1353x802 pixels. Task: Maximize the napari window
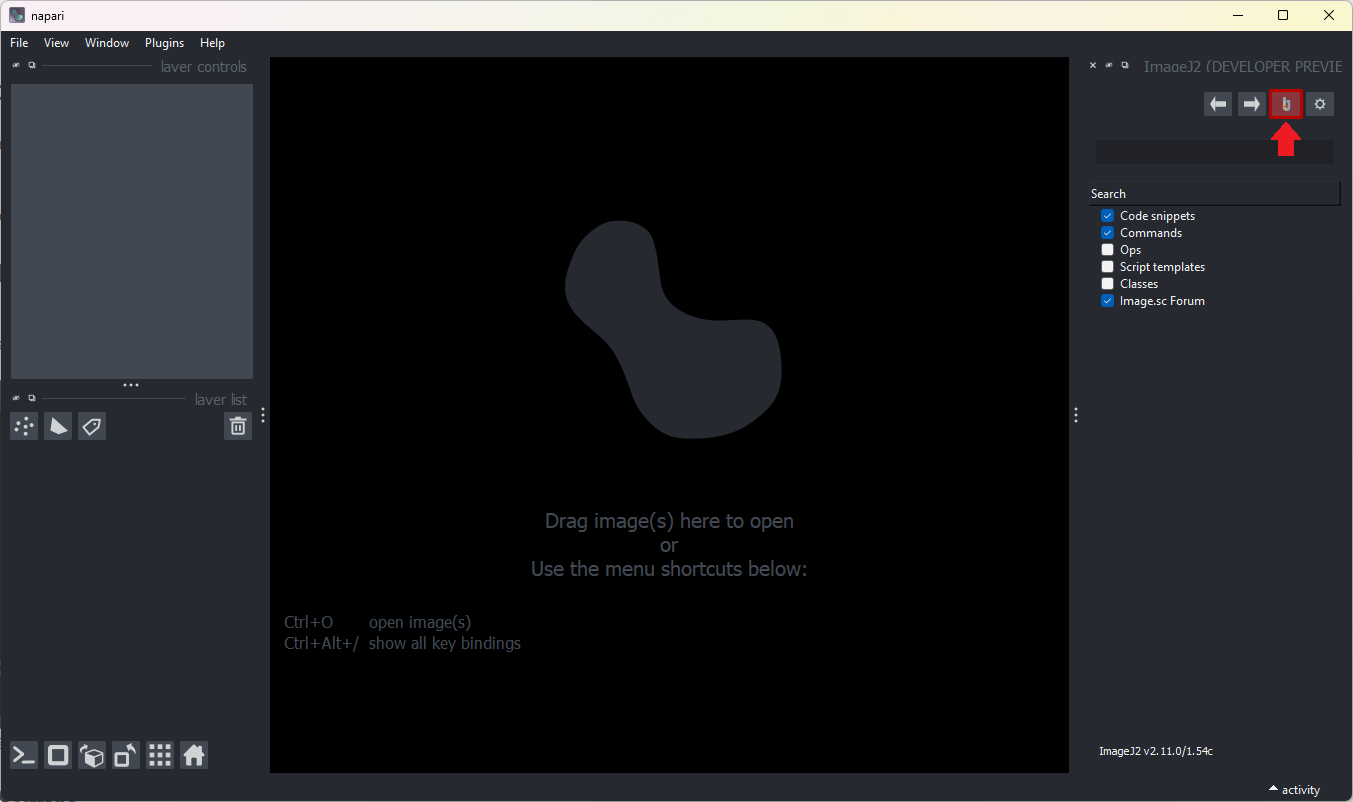pyautogui.click(x=1283, y=15)
